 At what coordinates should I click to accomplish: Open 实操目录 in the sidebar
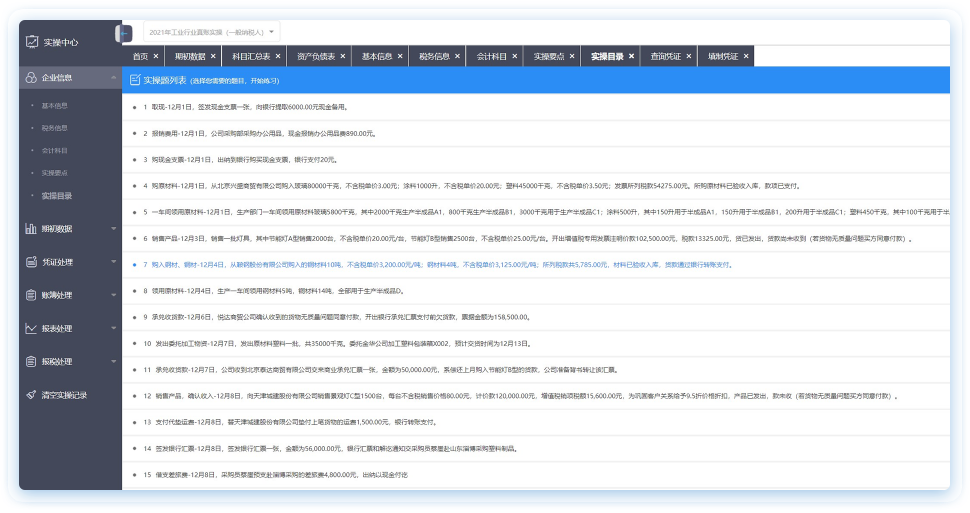[56, 196]
